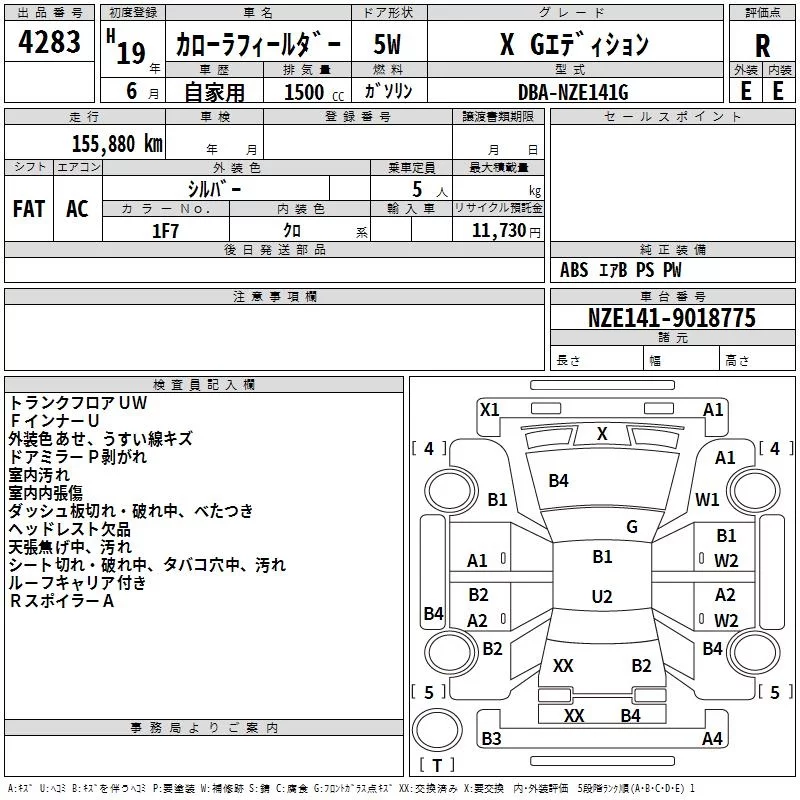Select the W1 mark on the diagram

[707, 499]
